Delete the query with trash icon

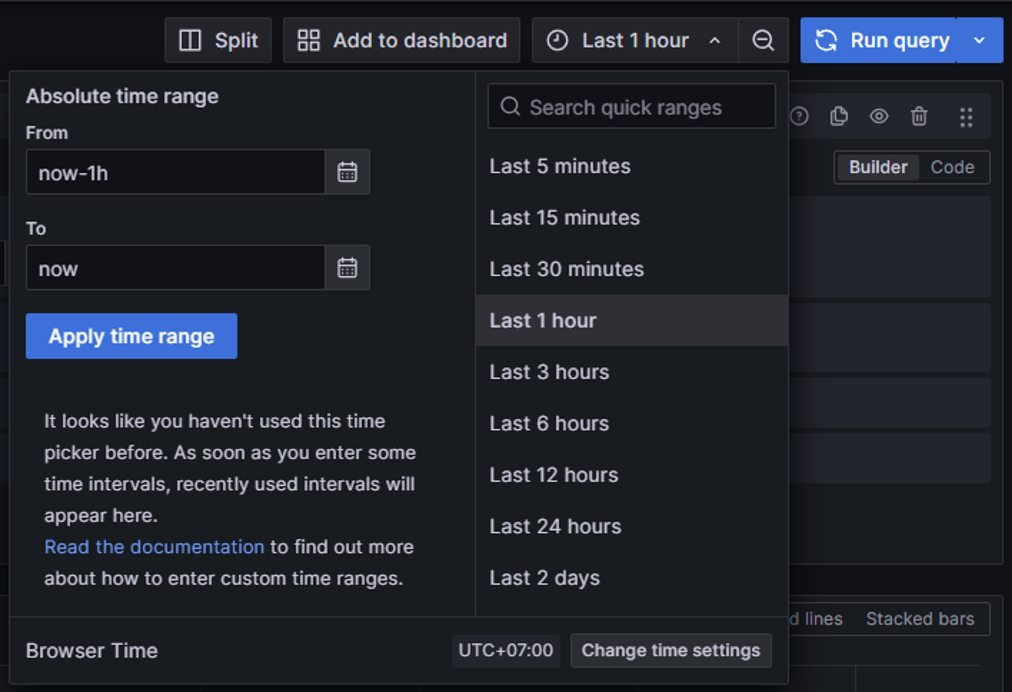click(919, 117)
